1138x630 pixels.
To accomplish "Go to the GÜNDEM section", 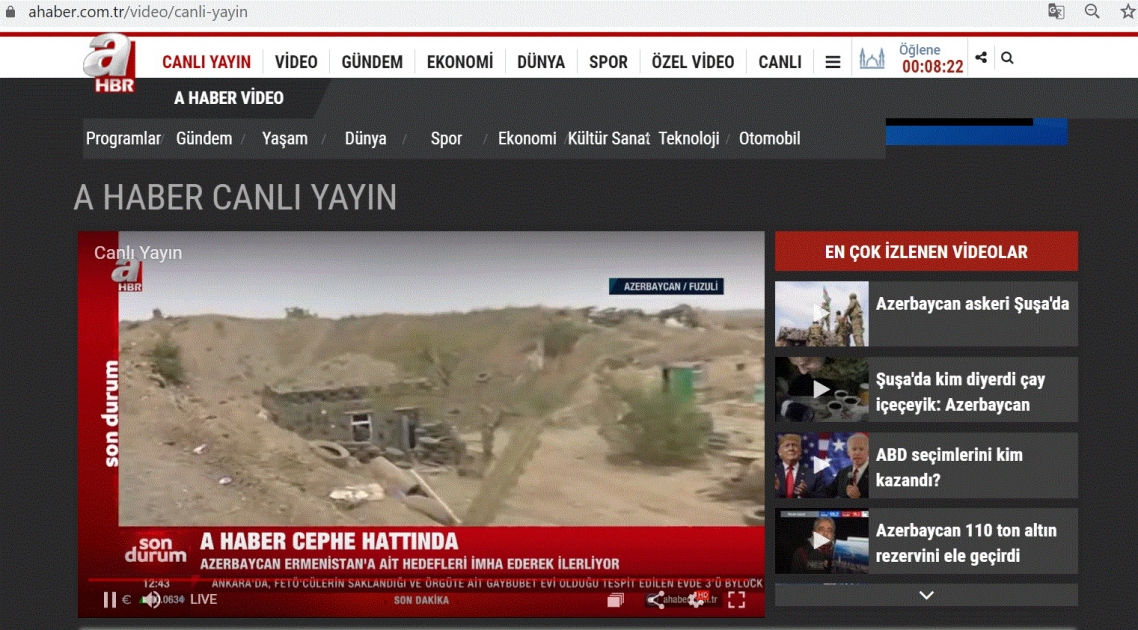I will (x=372, y=62).
